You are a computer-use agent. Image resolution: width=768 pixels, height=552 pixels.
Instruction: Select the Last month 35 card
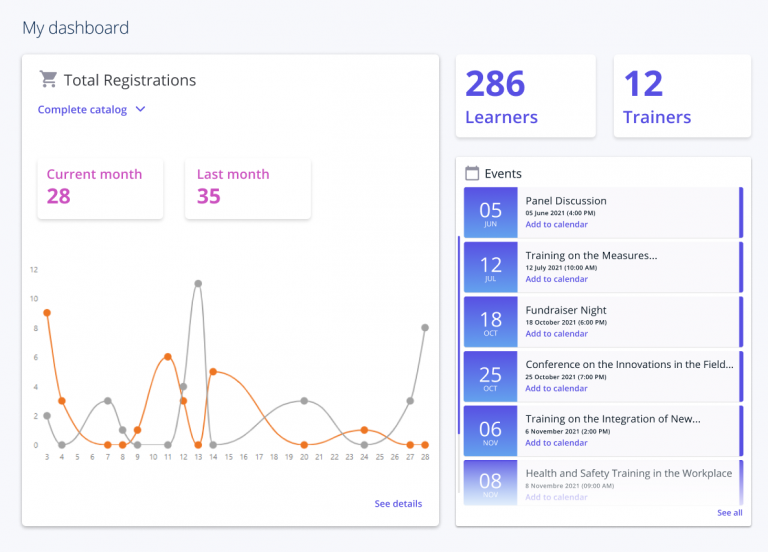click(x=248, y=188)
